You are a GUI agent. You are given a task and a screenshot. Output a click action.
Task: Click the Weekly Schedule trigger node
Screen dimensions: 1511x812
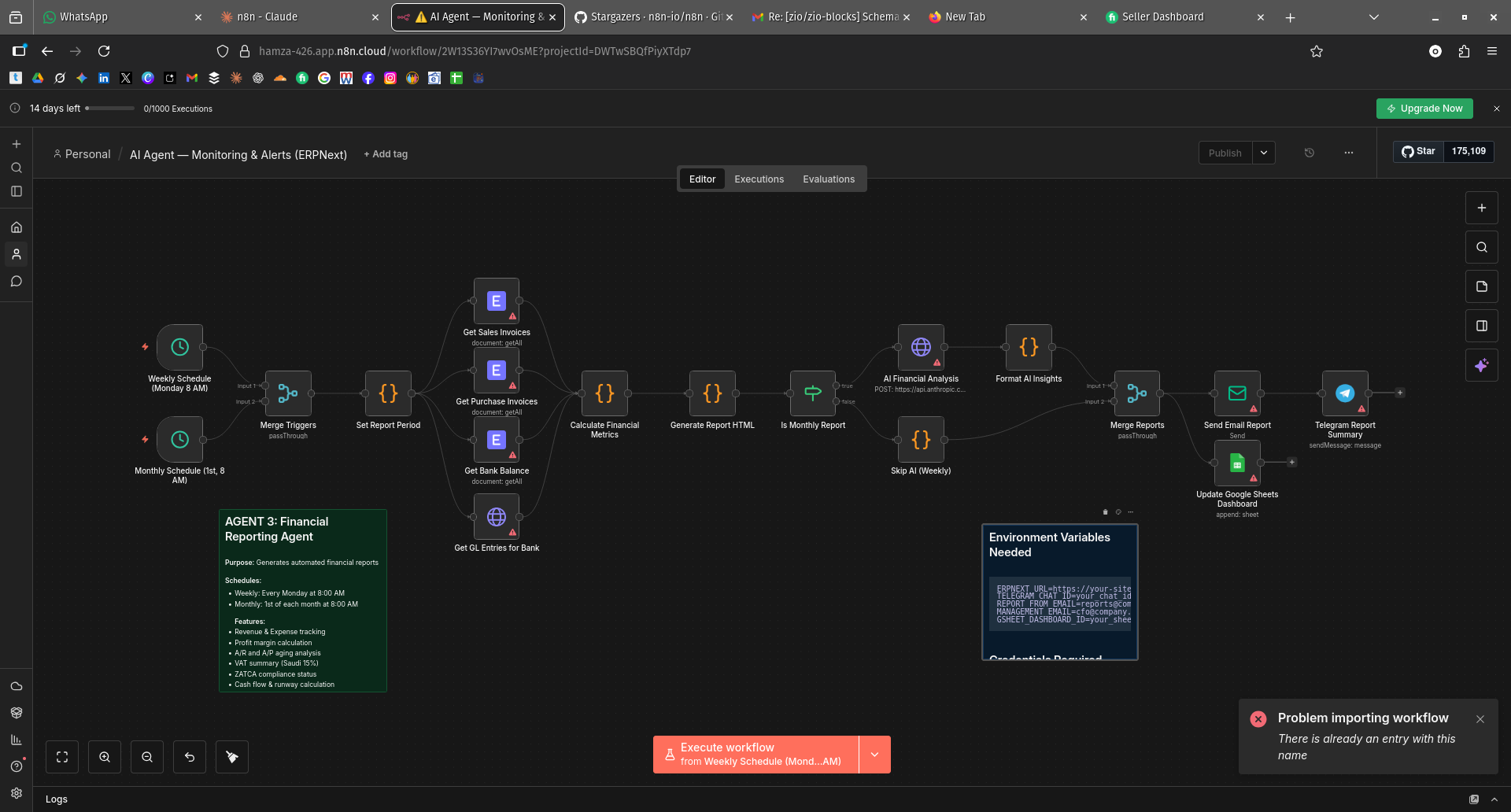click(180, 347)
